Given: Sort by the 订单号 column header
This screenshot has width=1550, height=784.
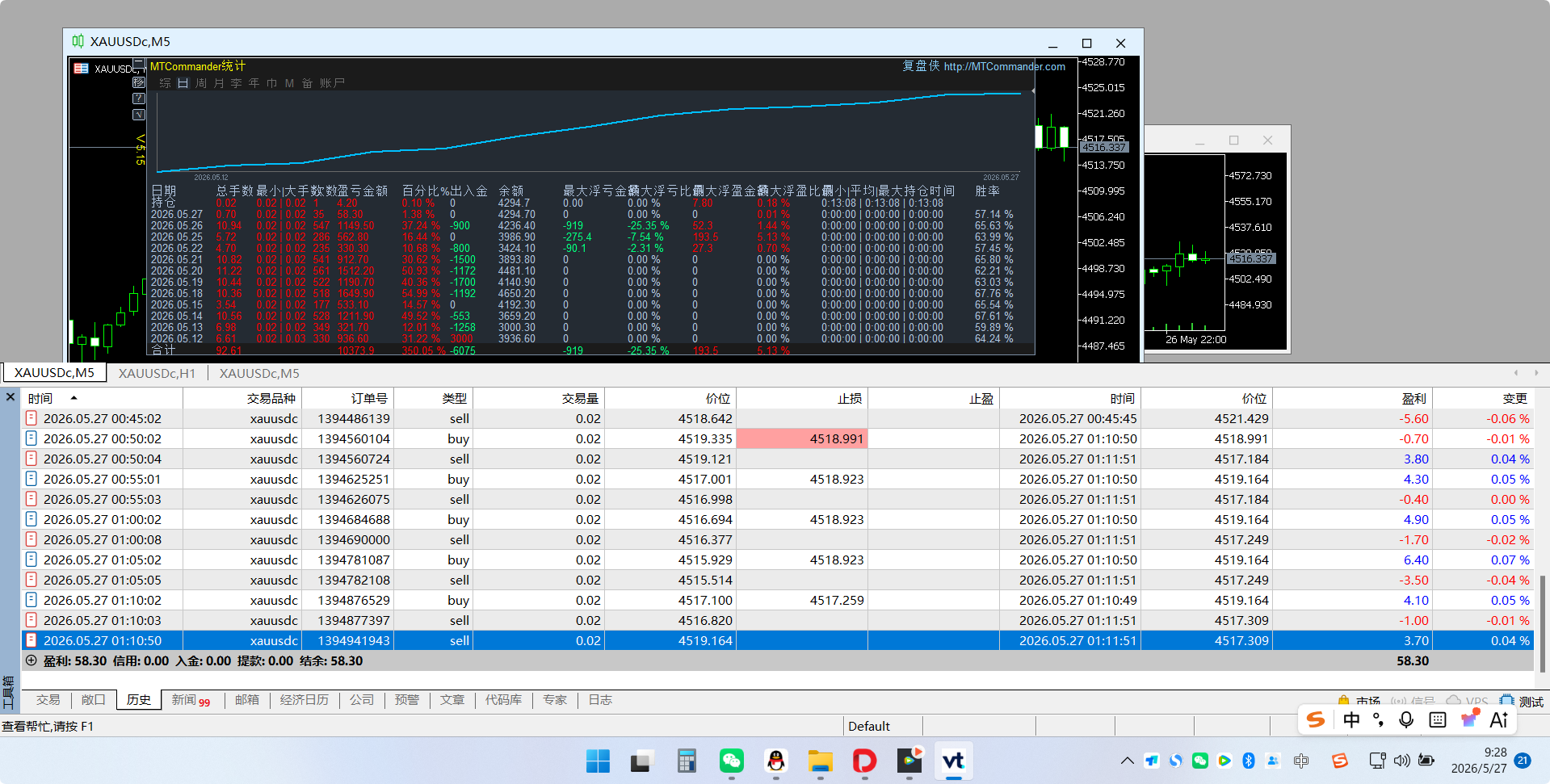Looking at the screenshot, I should (x=348, y=398).
